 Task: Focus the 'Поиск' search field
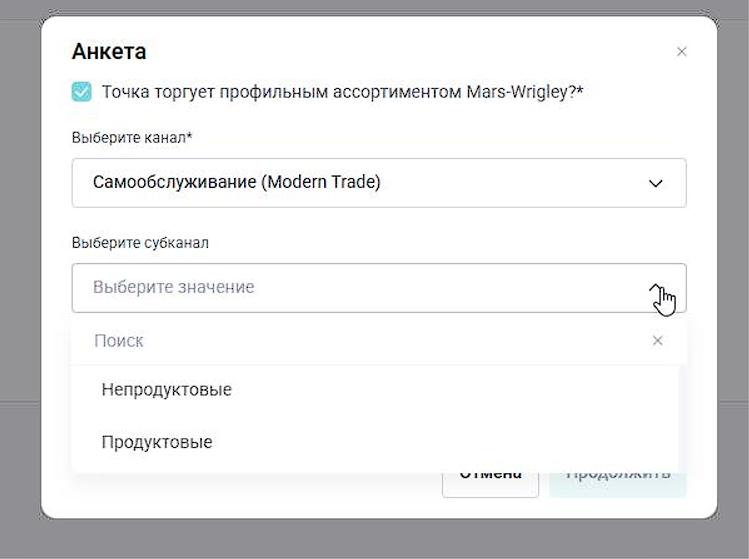(x=360, y=341)
